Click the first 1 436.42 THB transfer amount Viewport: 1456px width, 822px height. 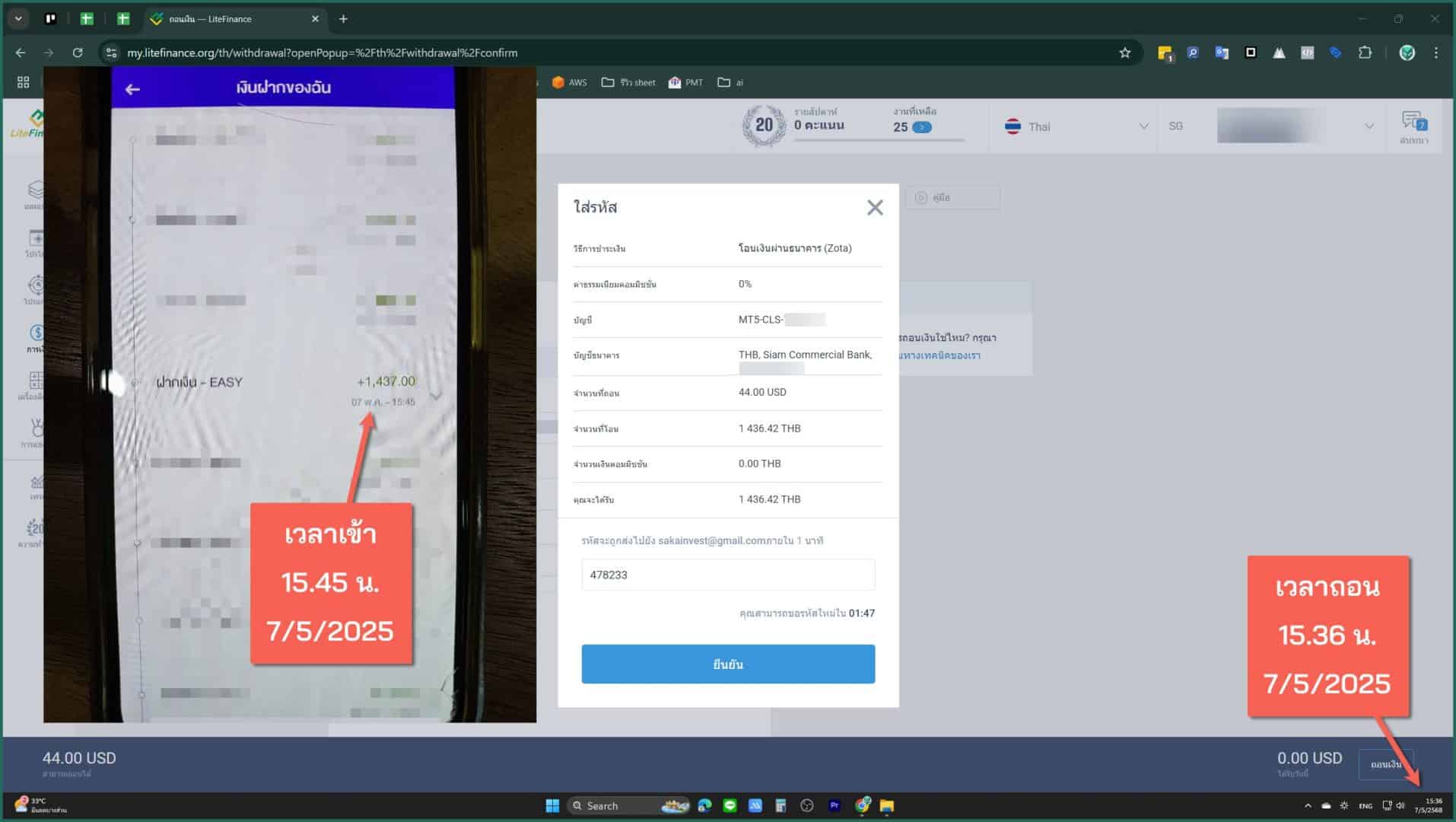pyautogui.click(x=769, y=429)
